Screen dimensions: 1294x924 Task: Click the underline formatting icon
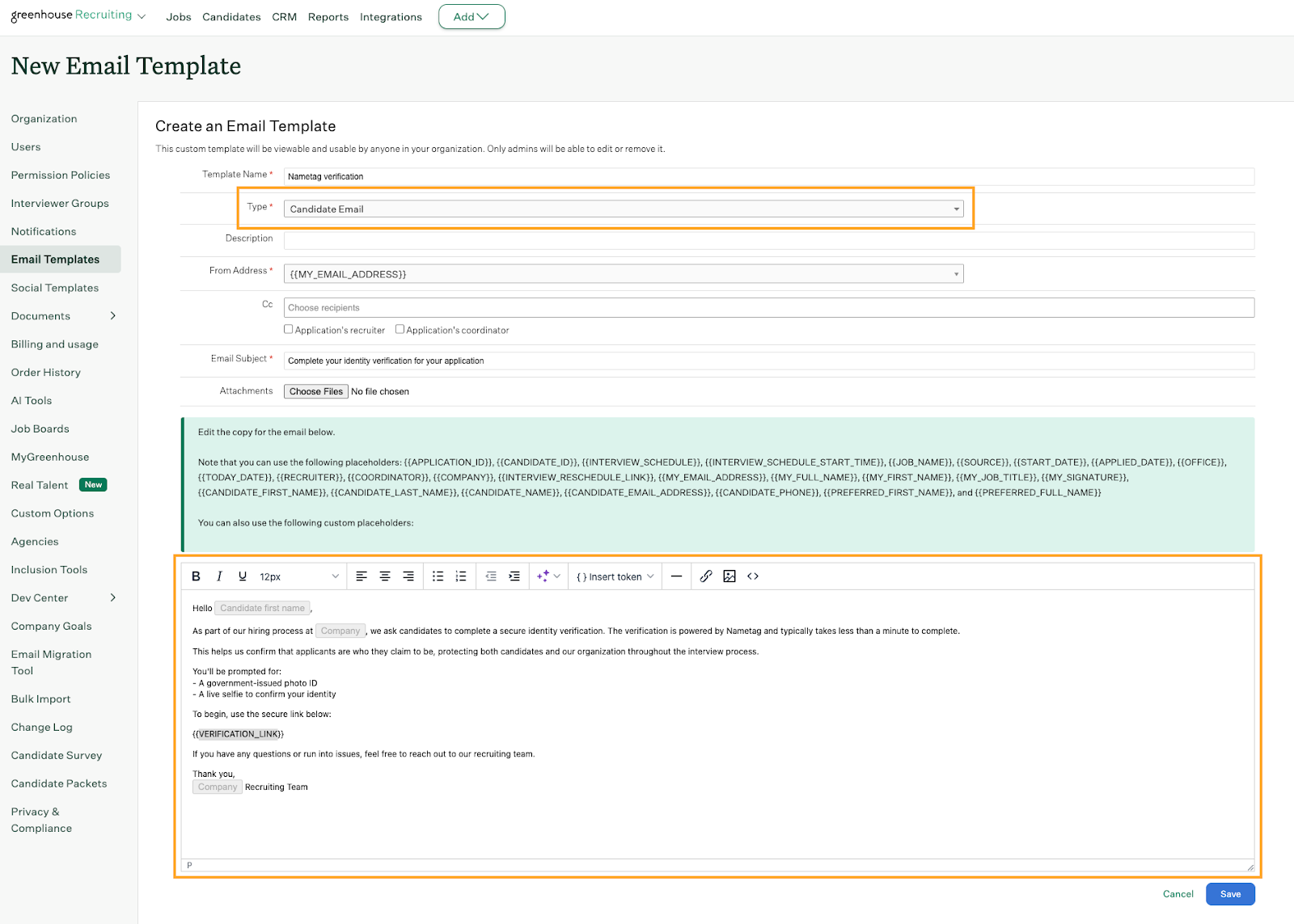243,576
